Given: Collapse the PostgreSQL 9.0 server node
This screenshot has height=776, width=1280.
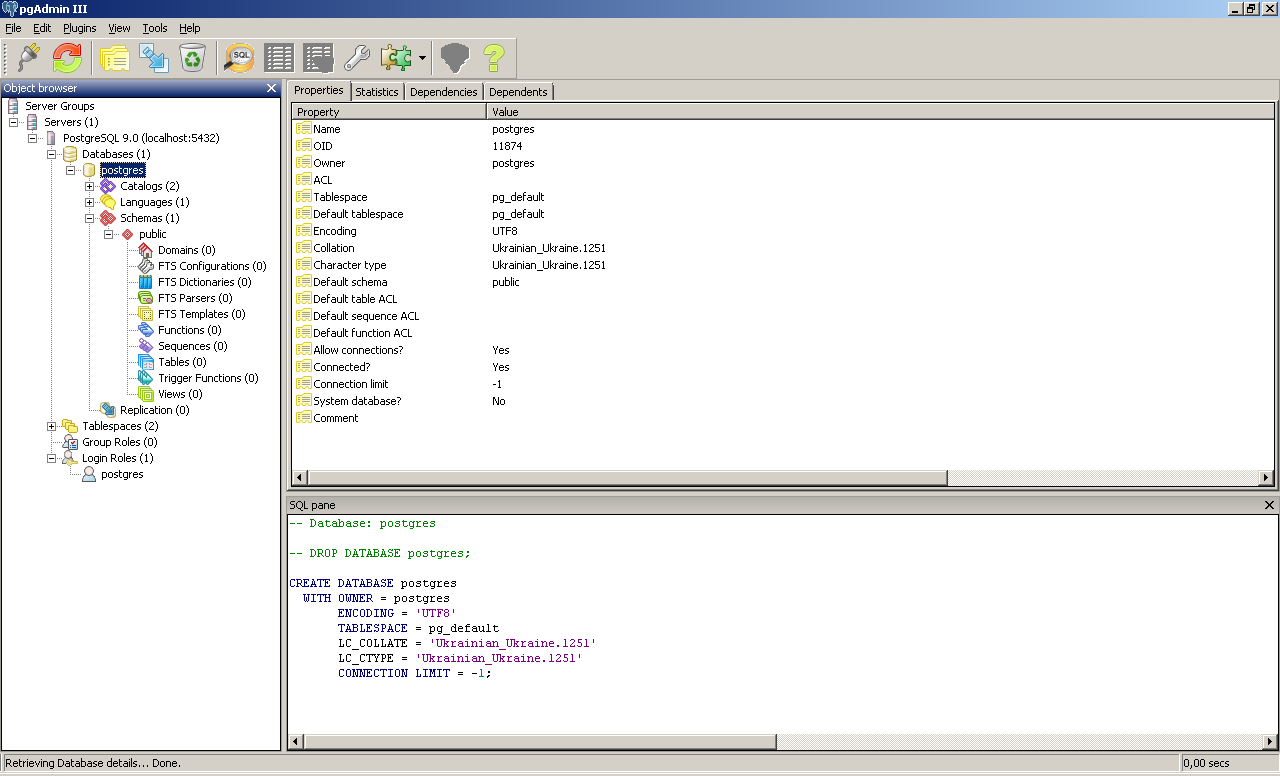Looking at the screenshot, I should tap(33, 138).
